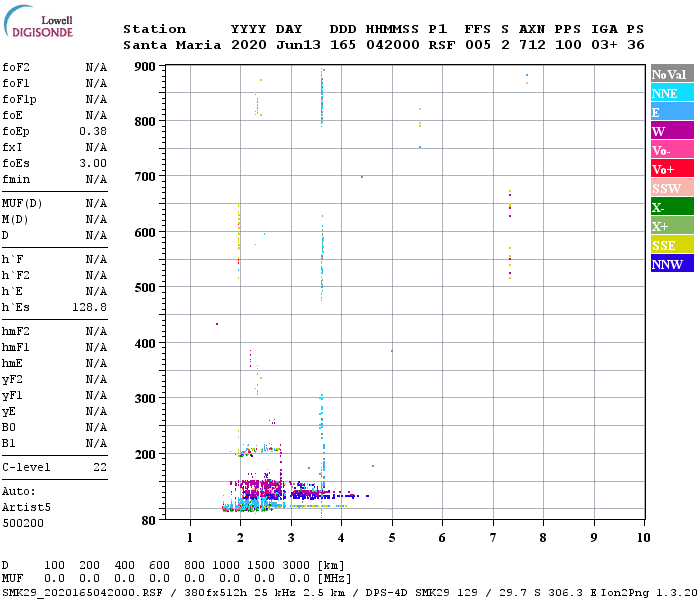
Task: Click the 5 MHz frequency axis label
Action: click(392, 538)
